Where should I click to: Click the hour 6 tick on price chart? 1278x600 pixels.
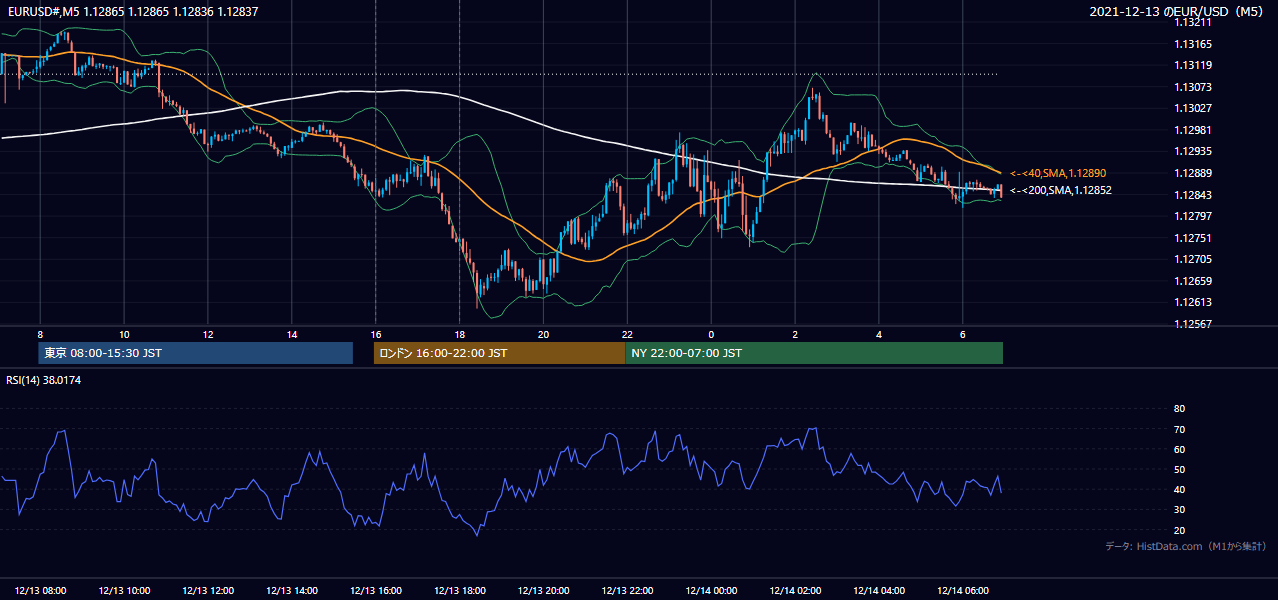[x=962, y=334]
